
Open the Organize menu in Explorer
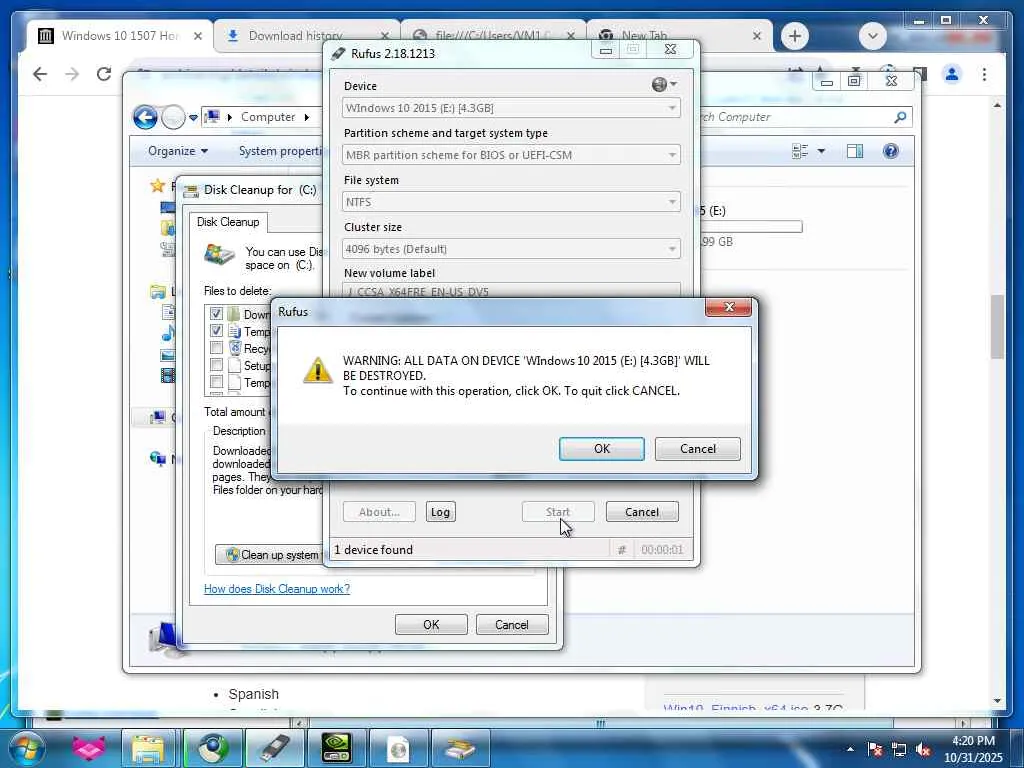pos(178,151)
